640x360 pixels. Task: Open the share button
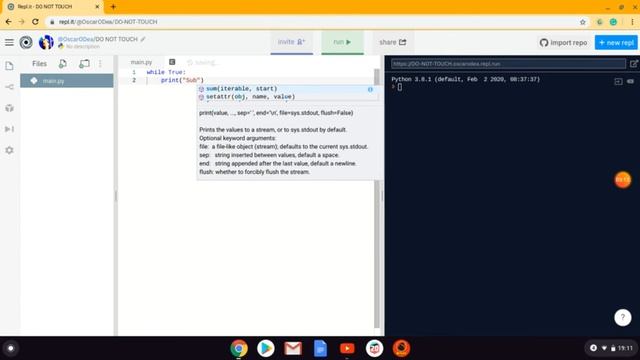tap(393, 42)
